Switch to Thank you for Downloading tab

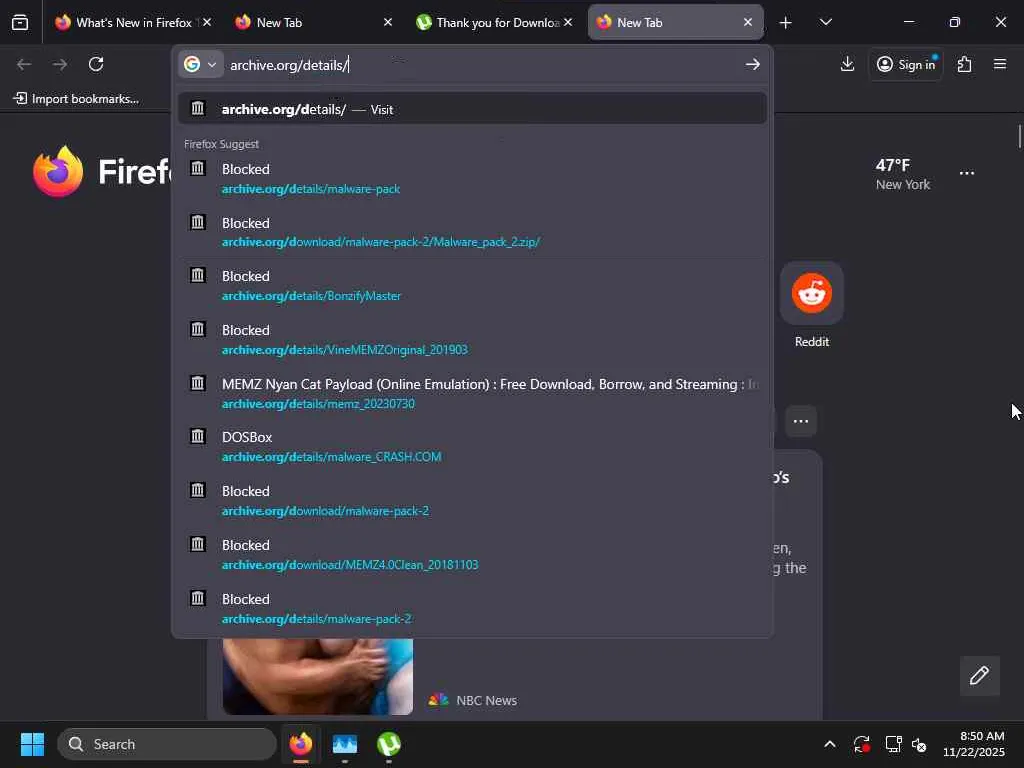[x=494, y=22]
